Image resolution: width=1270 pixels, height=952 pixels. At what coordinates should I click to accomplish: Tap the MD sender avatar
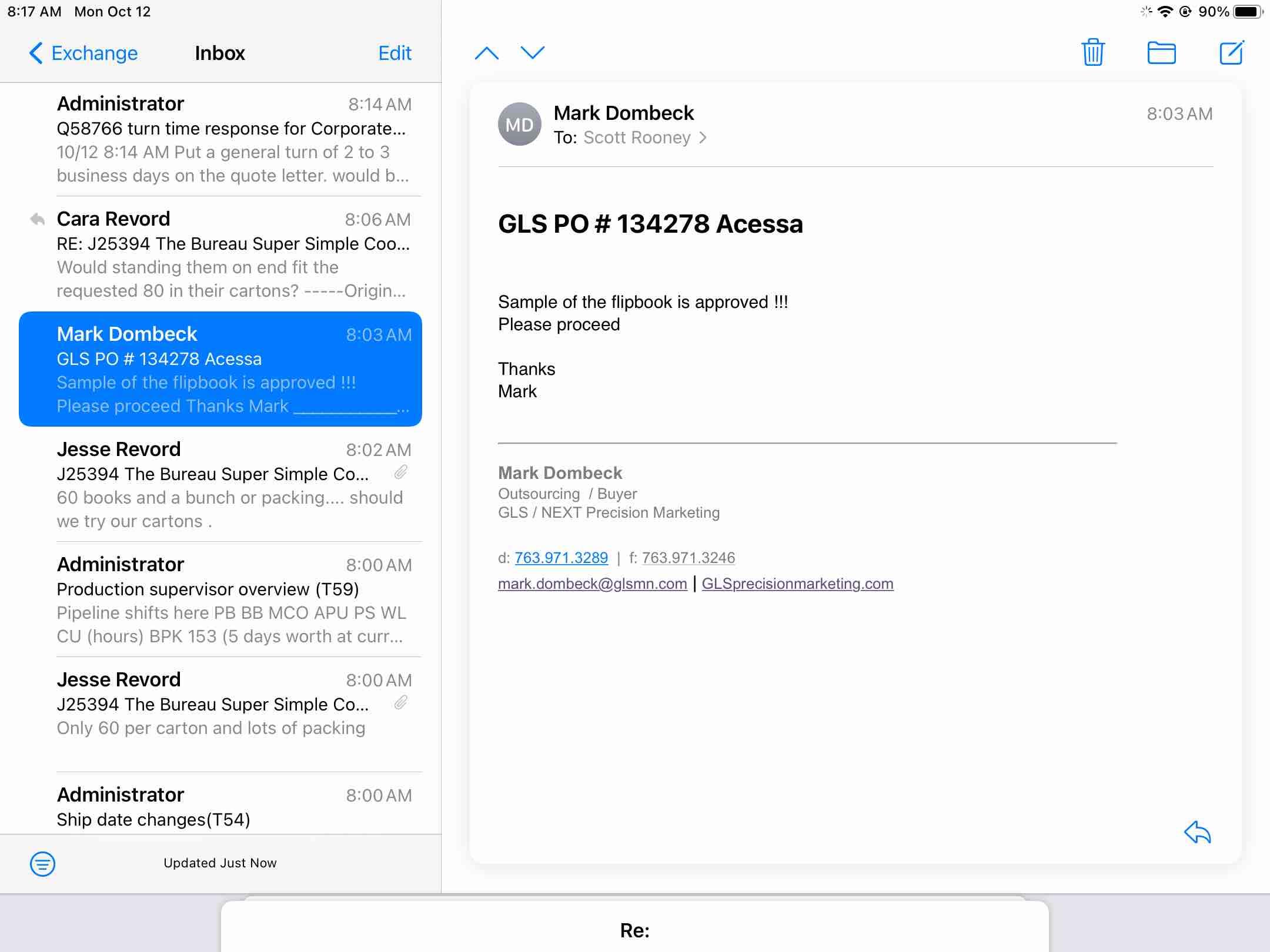tap(519, 125)
